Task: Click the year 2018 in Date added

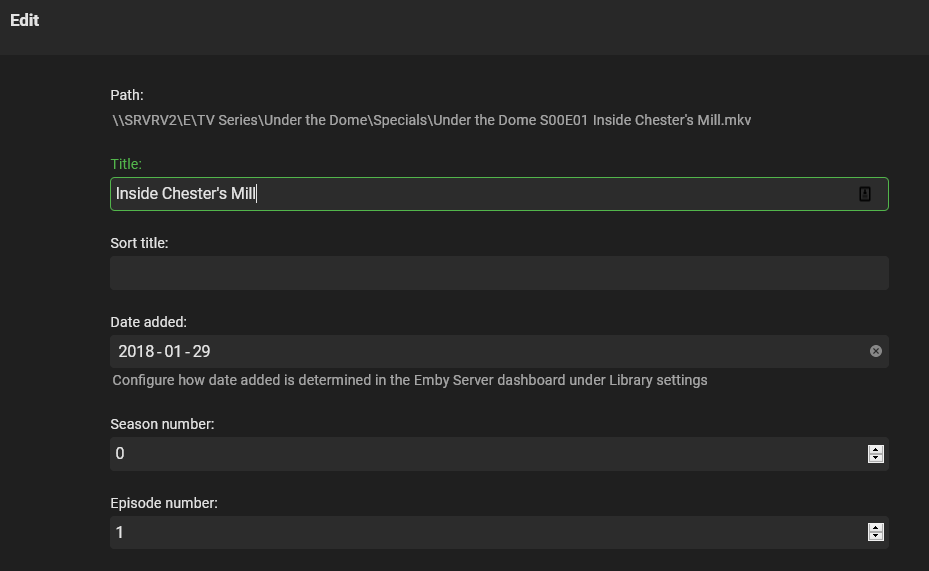Action: point(137,351)
